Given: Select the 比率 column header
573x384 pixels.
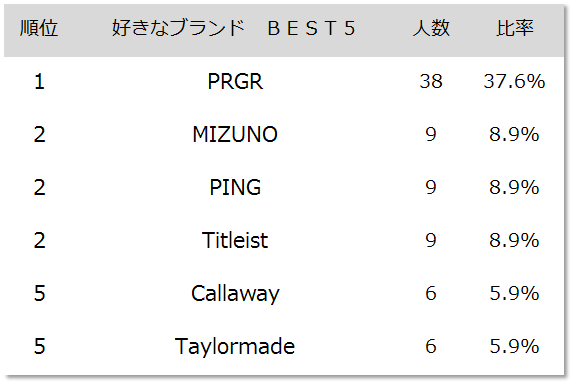Looking at the screenshot, I should (x=515, y=28).
